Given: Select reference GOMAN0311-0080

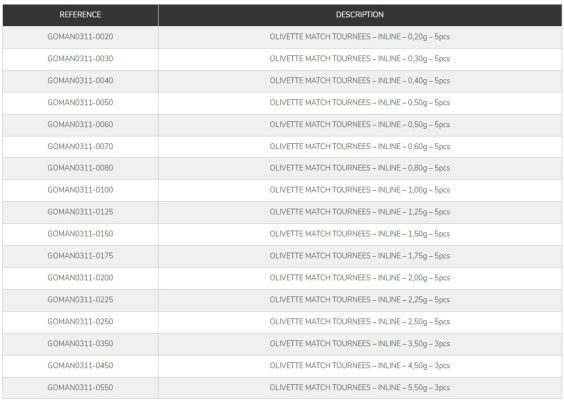Looking at the screenshot, I should point(80,168).
